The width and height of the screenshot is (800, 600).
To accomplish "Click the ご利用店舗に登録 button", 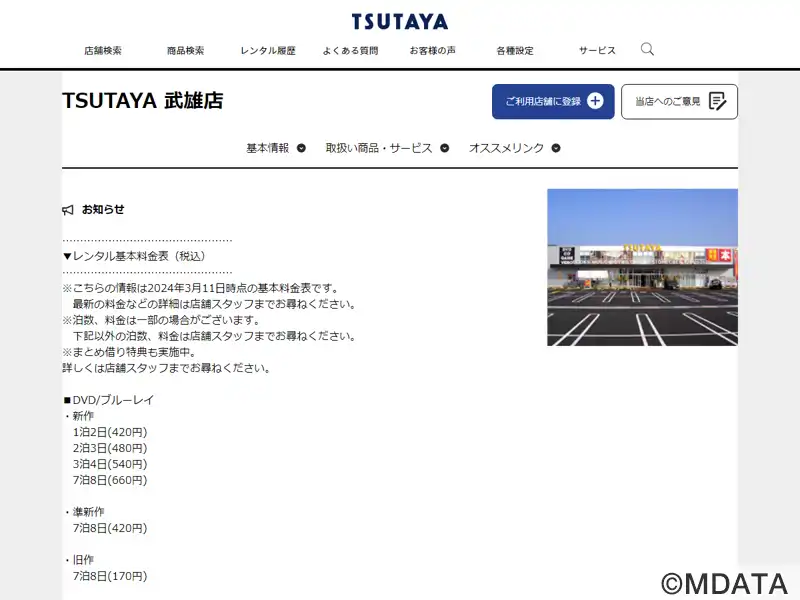I will pos(553,102).
